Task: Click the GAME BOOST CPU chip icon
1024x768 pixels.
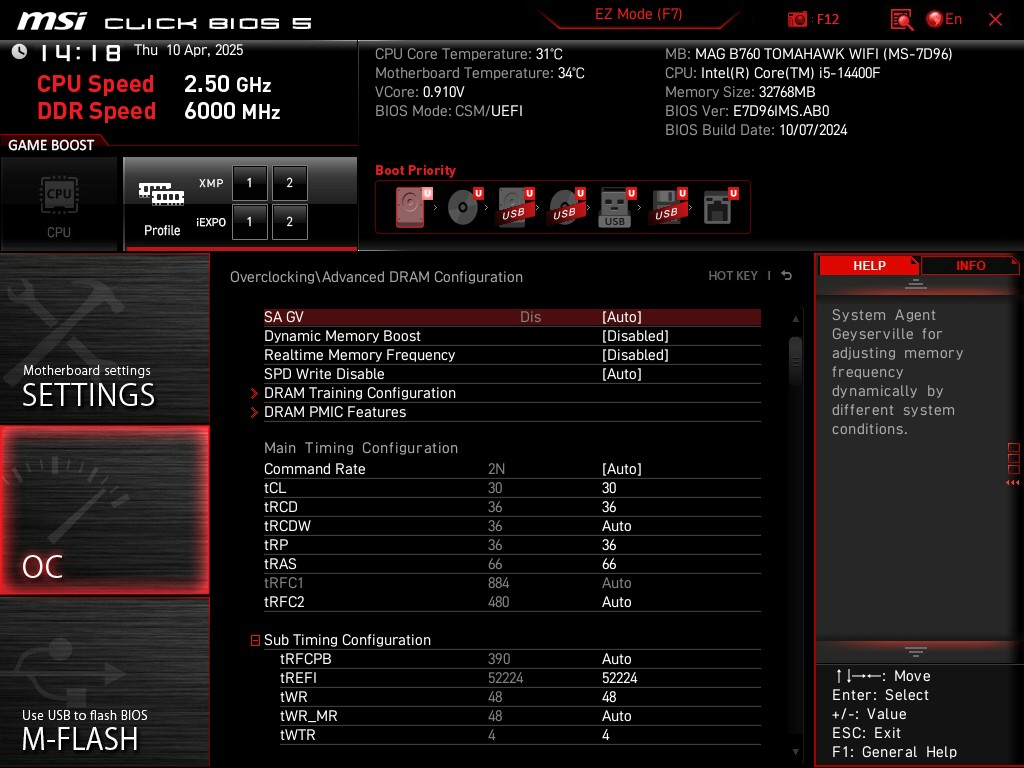Action: [59, 195]
